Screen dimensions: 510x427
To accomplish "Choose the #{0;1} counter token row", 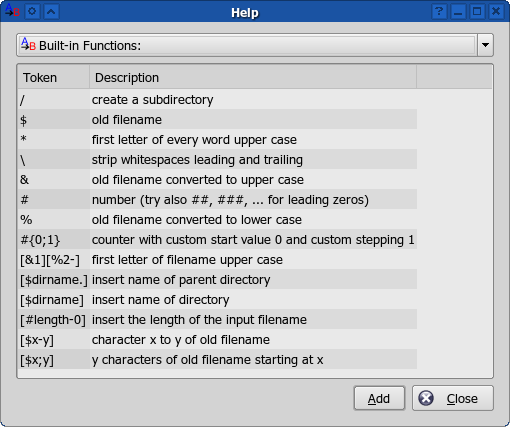I will pyautogui.click(x=217, y=239).
